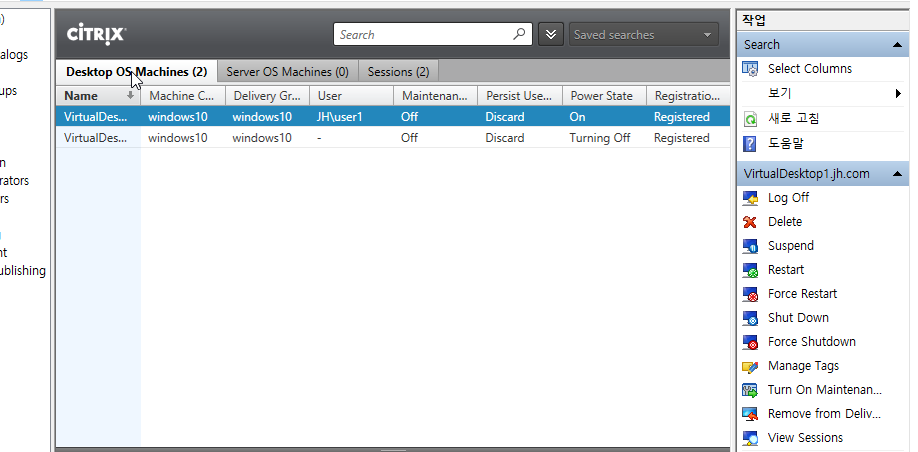Image resolution: width=918 pixels, height=452 pixels.
Task: Click Registered cell in Turning Off row
Action: (x=681, y=138)
